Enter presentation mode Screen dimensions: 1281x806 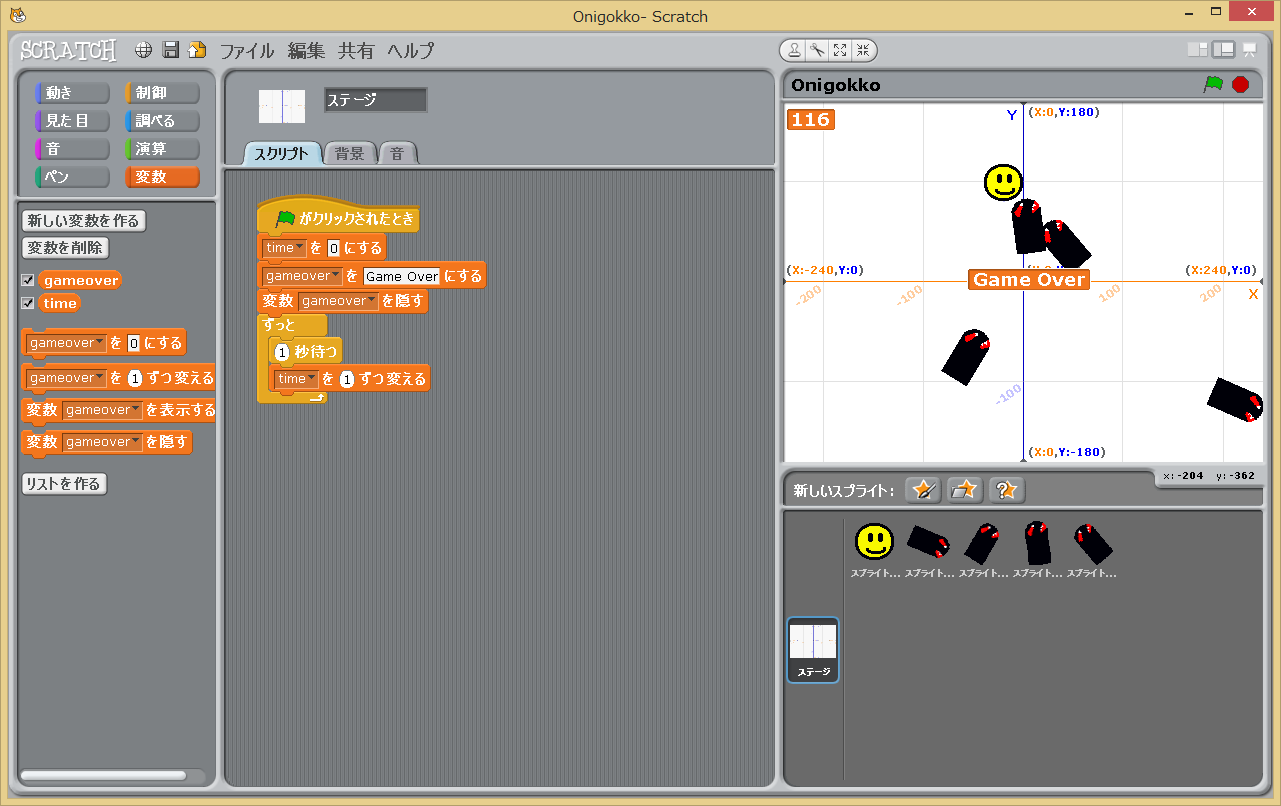(1249, 50)
